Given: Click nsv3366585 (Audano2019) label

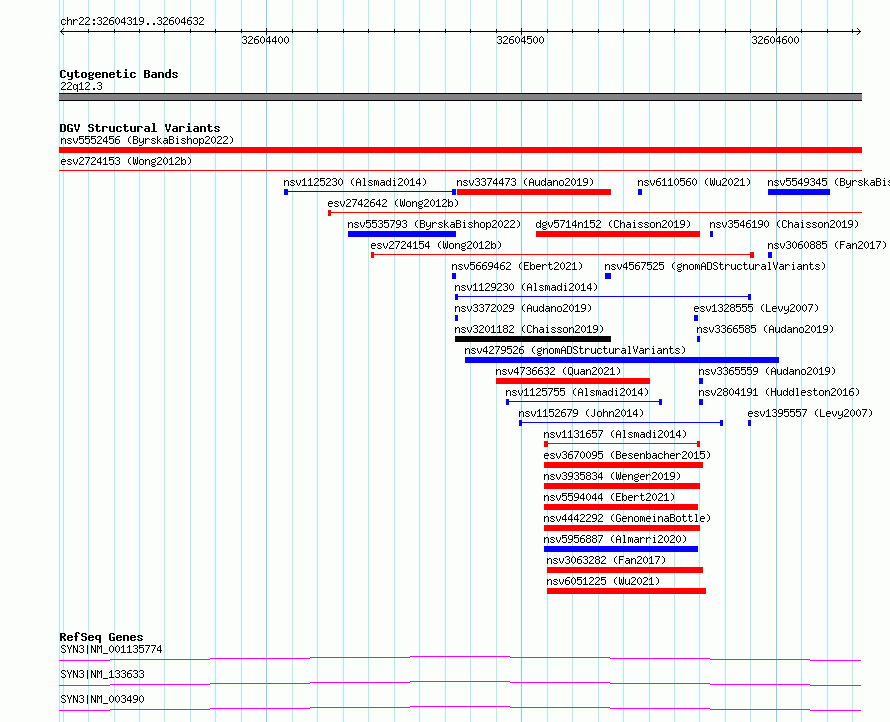Looking at the screenshot, I should [x=765, y=329].
